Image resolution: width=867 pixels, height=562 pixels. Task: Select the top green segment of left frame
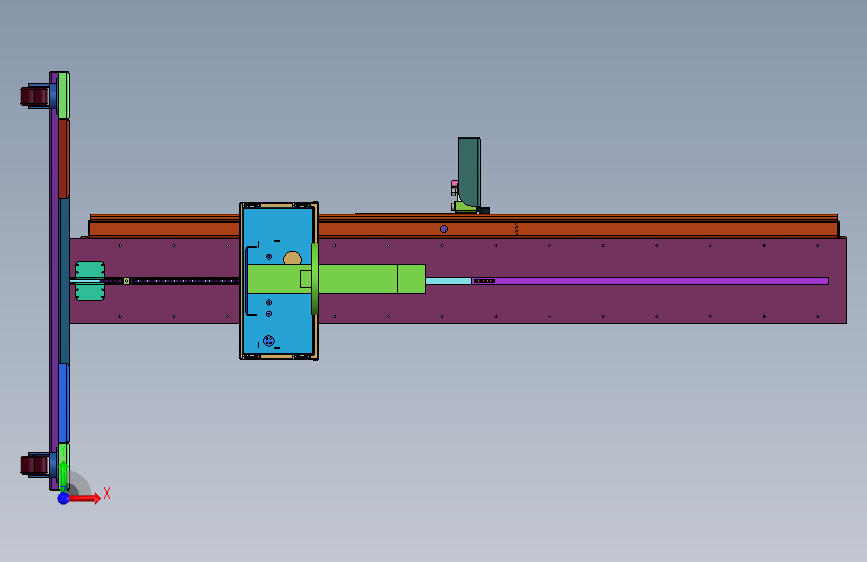tap(64, 95)
